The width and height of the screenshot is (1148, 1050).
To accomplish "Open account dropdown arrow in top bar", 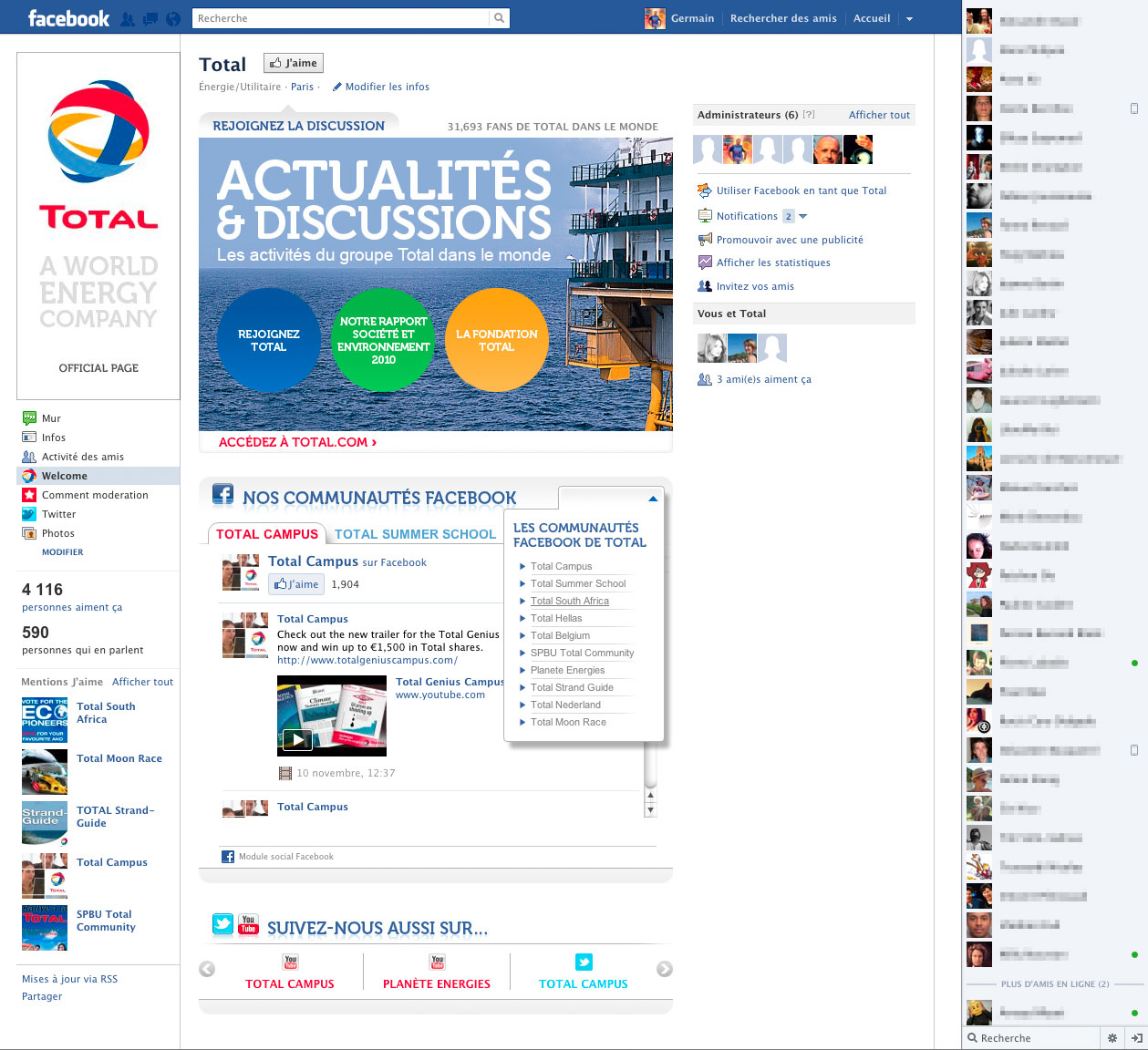I will [x=909, y=19].
